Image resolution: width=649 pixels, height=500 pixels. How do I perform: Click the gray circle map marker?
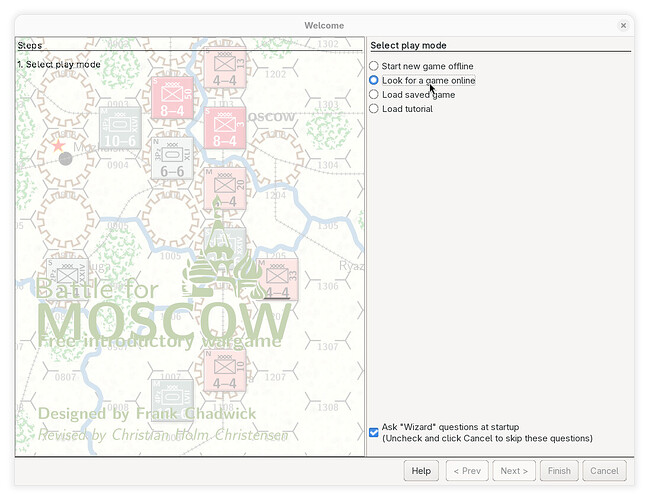(x=66, y=158)
